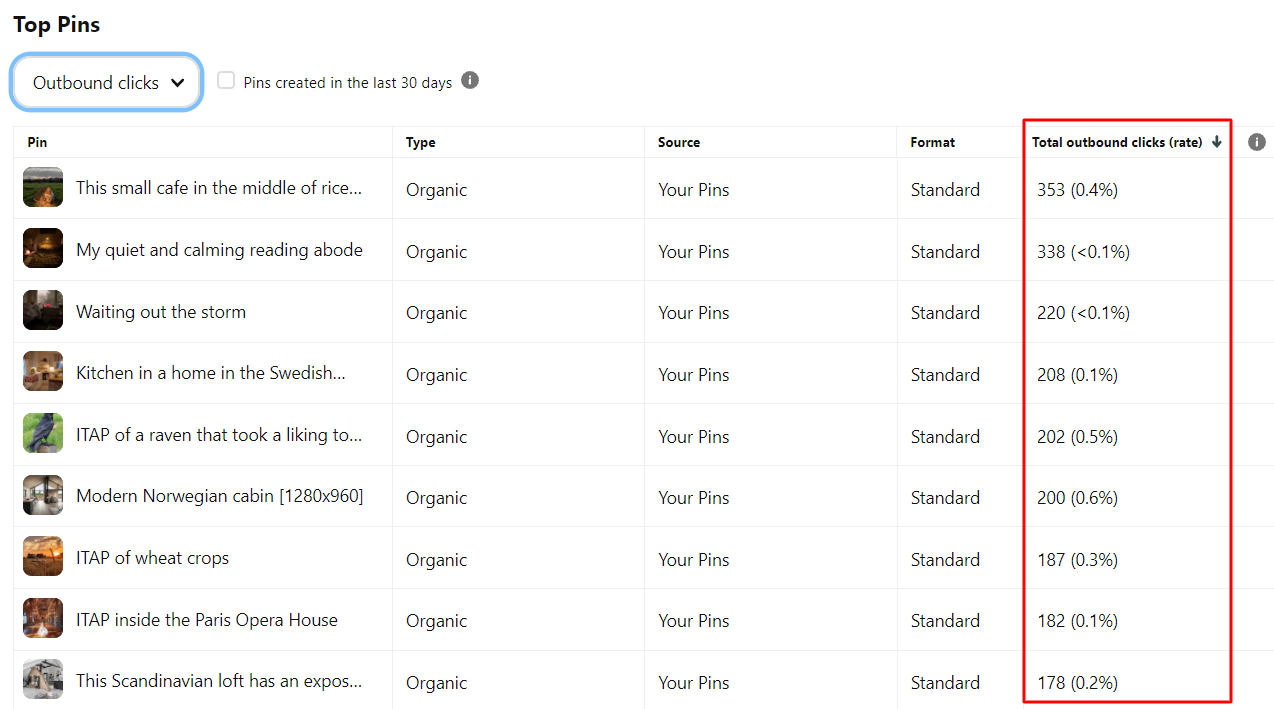
Task: Click the Type column header
Action: pyautogui.click(x=420, y=142)
